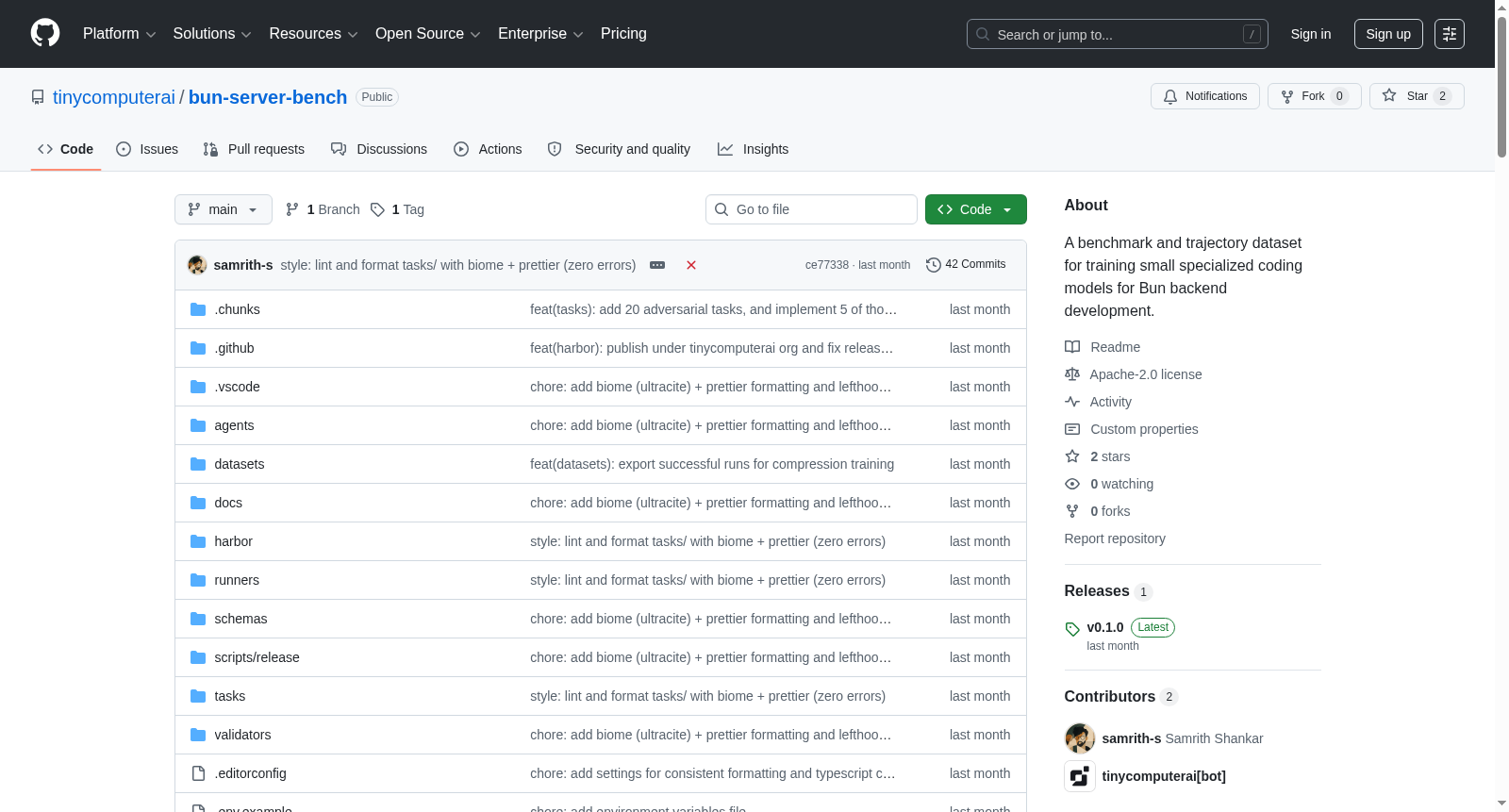
Task: Select the Code tab
Action: pos(66,149)
